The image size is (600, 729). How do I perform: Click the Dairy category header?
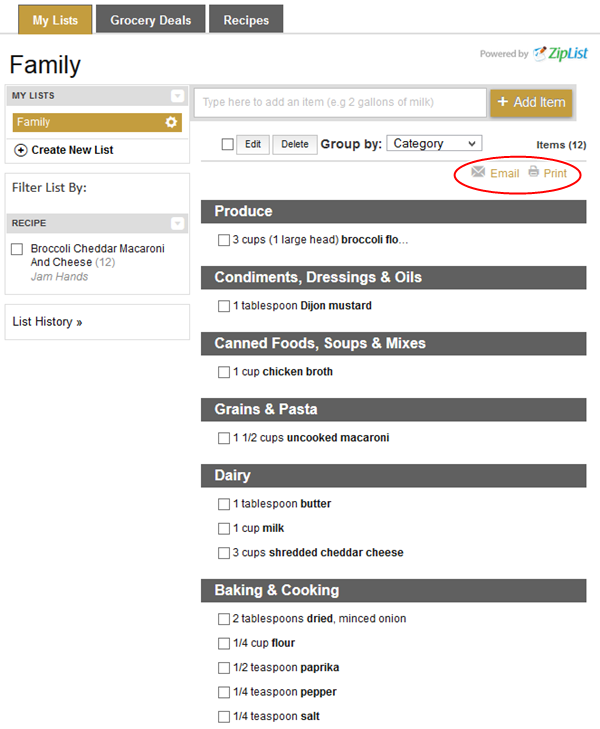tap(394, 476)
